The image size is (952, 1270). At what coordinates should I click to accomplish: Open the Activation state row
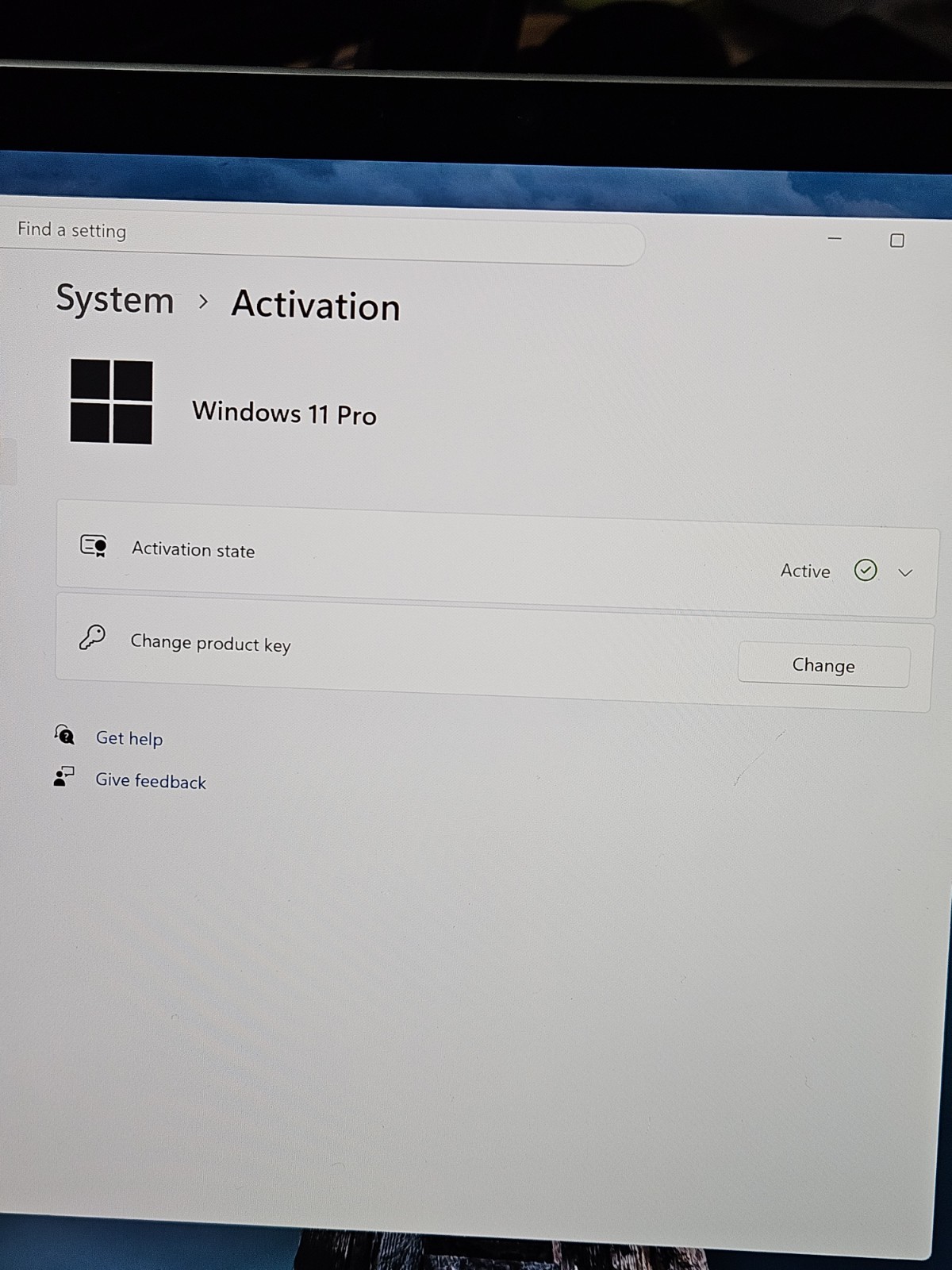497,559
